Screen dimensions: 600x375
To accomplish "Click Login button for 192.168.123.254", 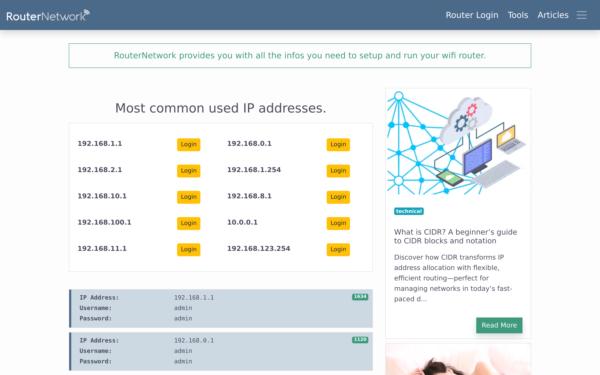I will tap(338, 249).
